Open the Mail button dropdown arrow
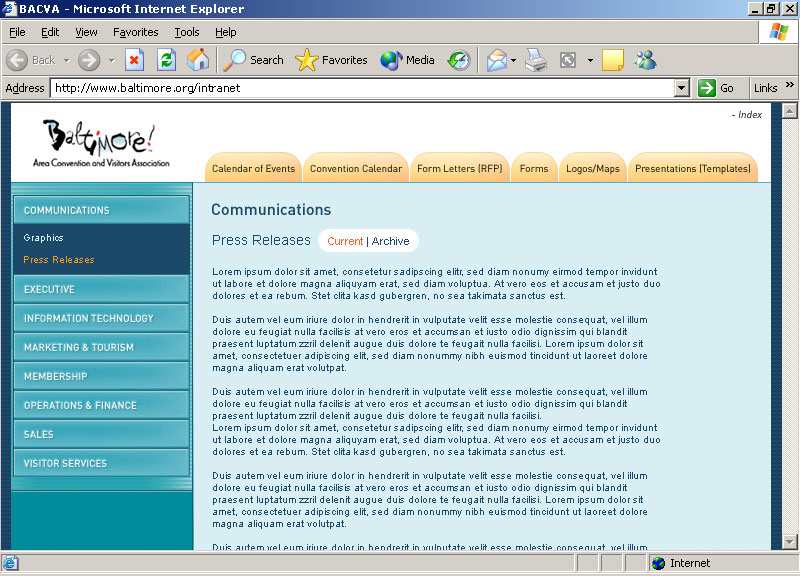The image size is (800, 576). tap(513, 60)
